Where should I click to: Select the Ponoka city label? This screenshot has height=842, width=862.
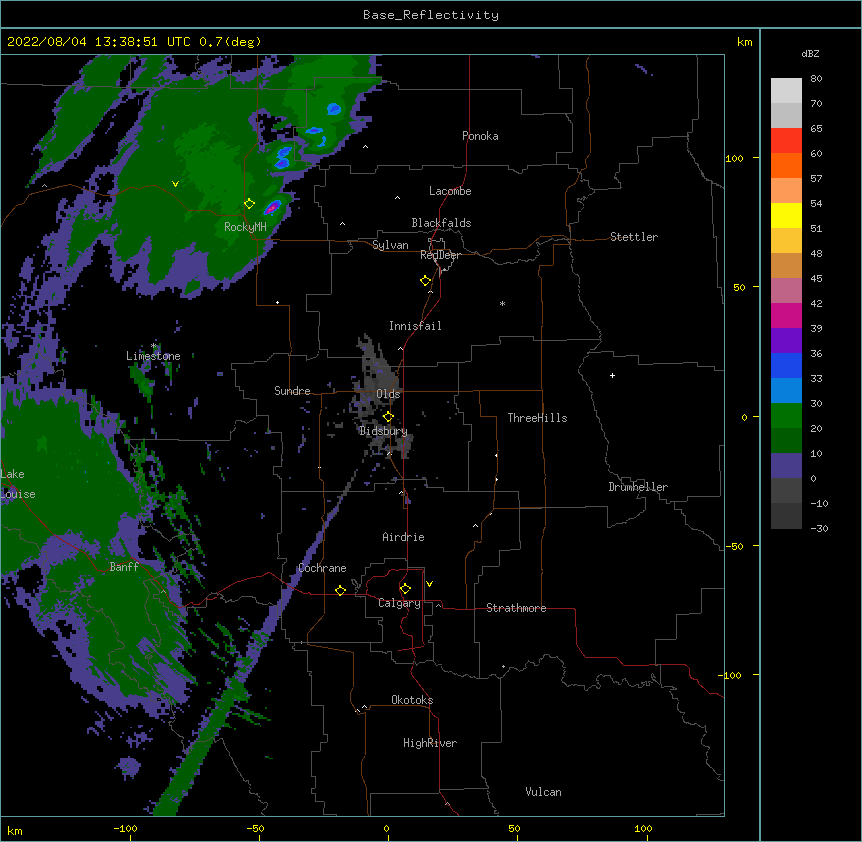[480, 136]
